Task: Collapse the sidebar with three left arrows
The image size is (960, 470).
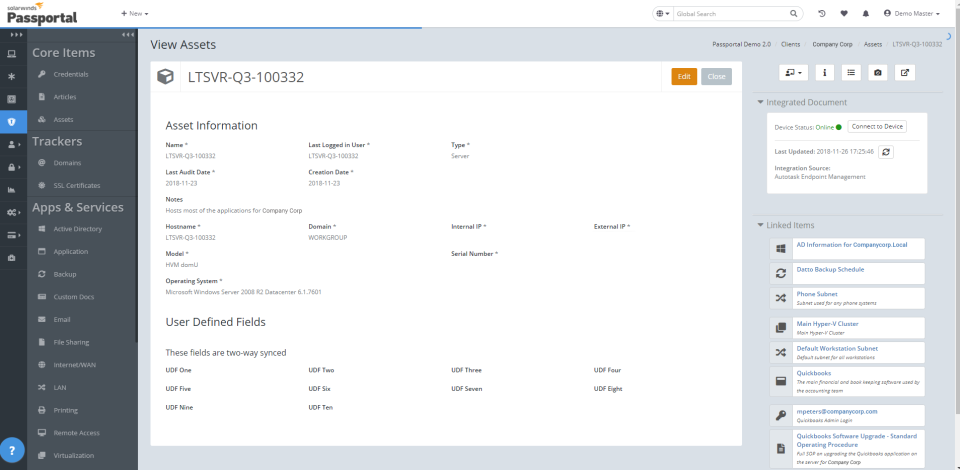Action: pos(127,35)
